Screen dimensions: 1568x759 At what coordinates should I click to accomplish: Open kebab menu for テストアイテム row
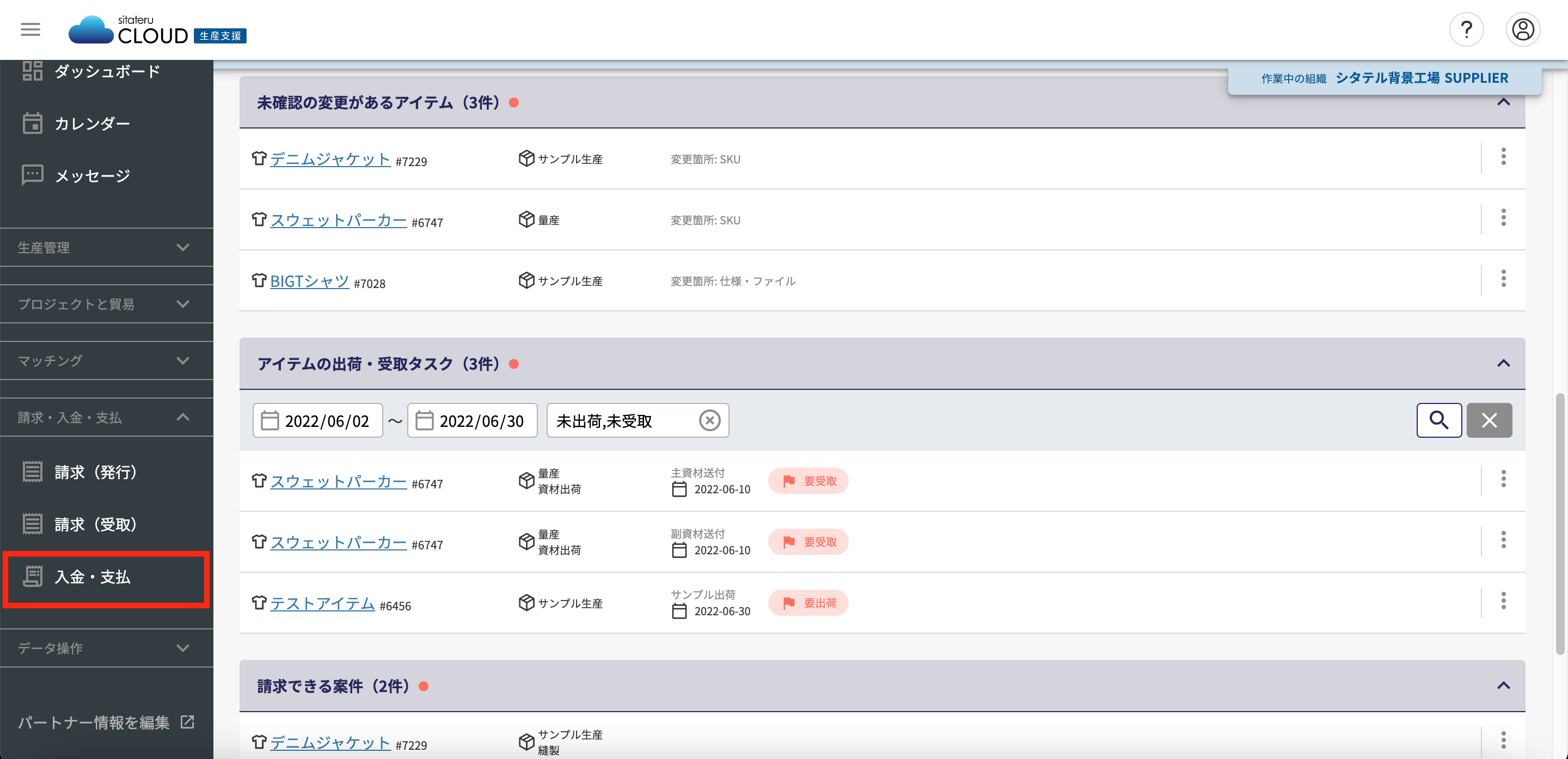click(x=1503, y=601)
